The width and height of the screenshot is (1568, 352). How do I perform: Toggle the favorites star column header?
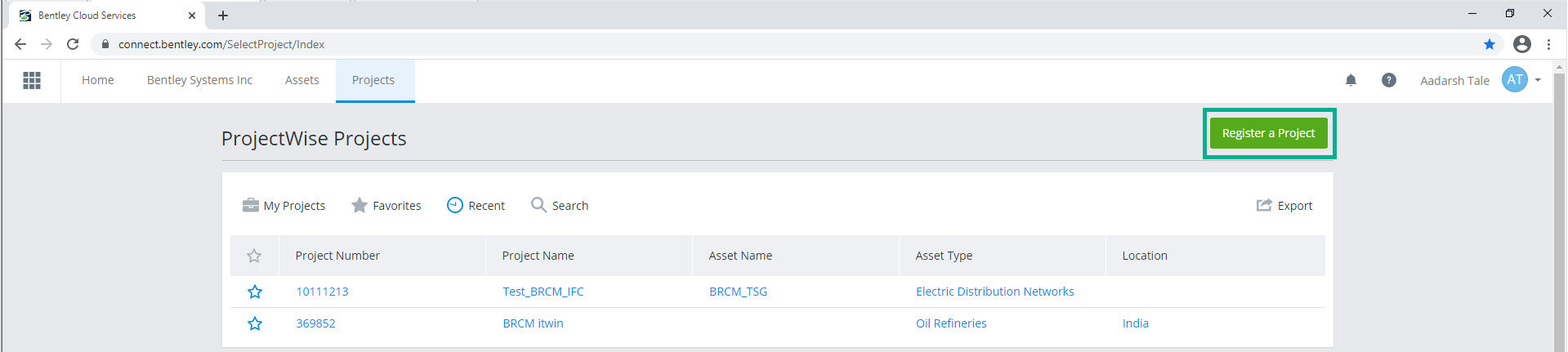pos(254,256)
